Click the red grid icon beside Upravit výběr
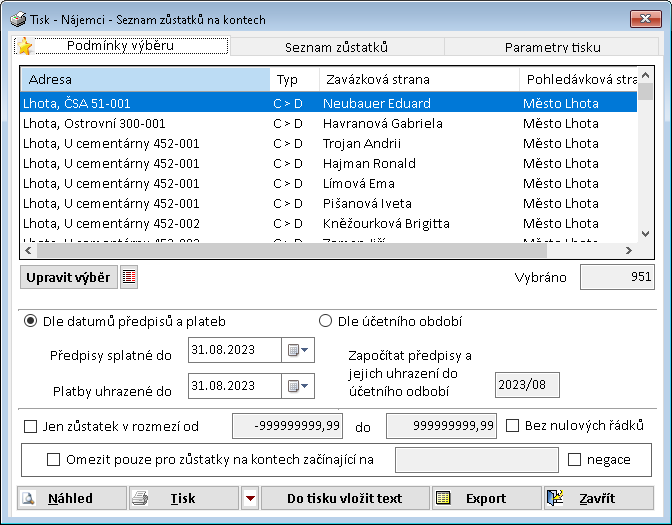Viewport: 672px width, 525px height. [x=129, y=278]
